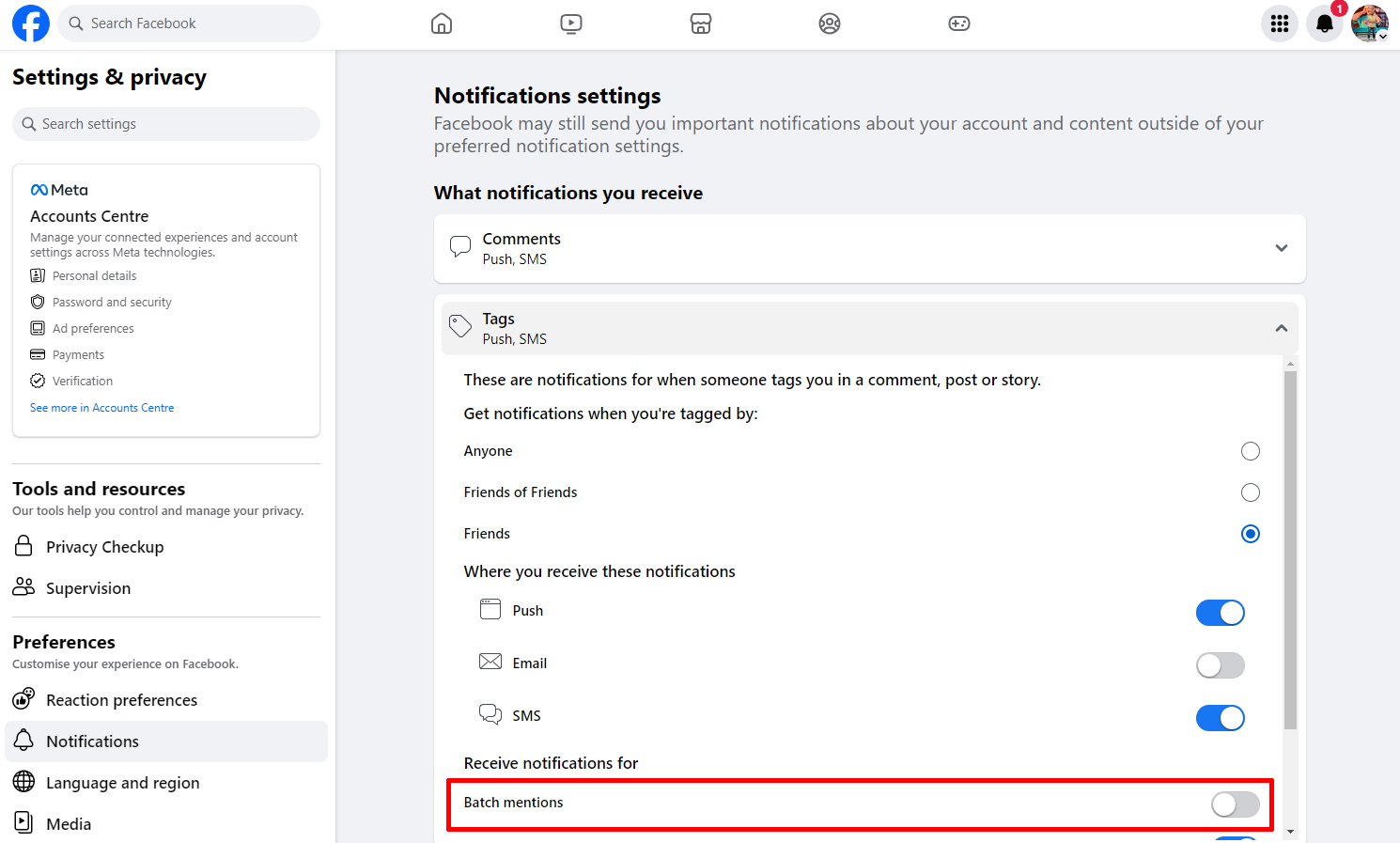This screenshot has height=843, width=1400.
Task: Open the notifications bell icon
Action: 1325,23
